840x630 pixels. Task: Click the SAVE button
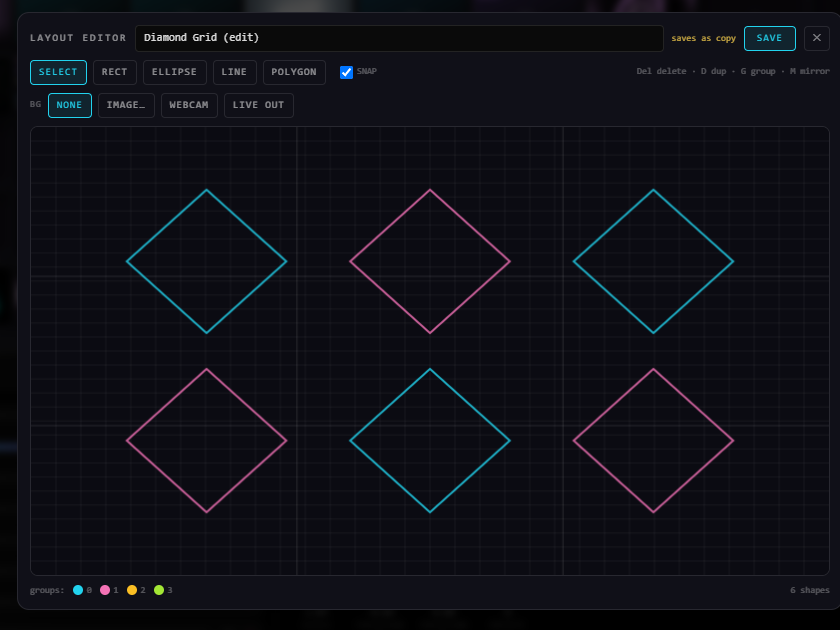[769, 38]
